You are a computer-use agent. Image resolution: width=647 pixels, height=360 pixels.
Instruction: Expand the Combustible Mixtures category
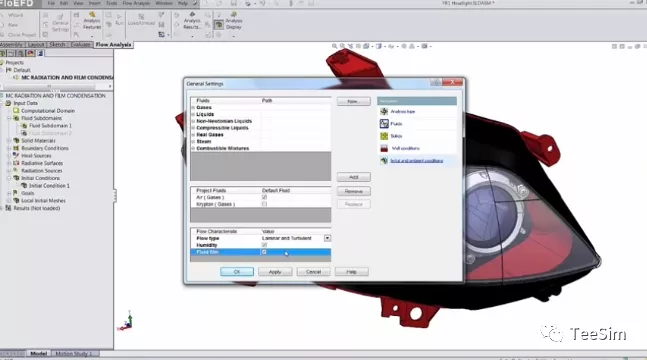point(193,148)
